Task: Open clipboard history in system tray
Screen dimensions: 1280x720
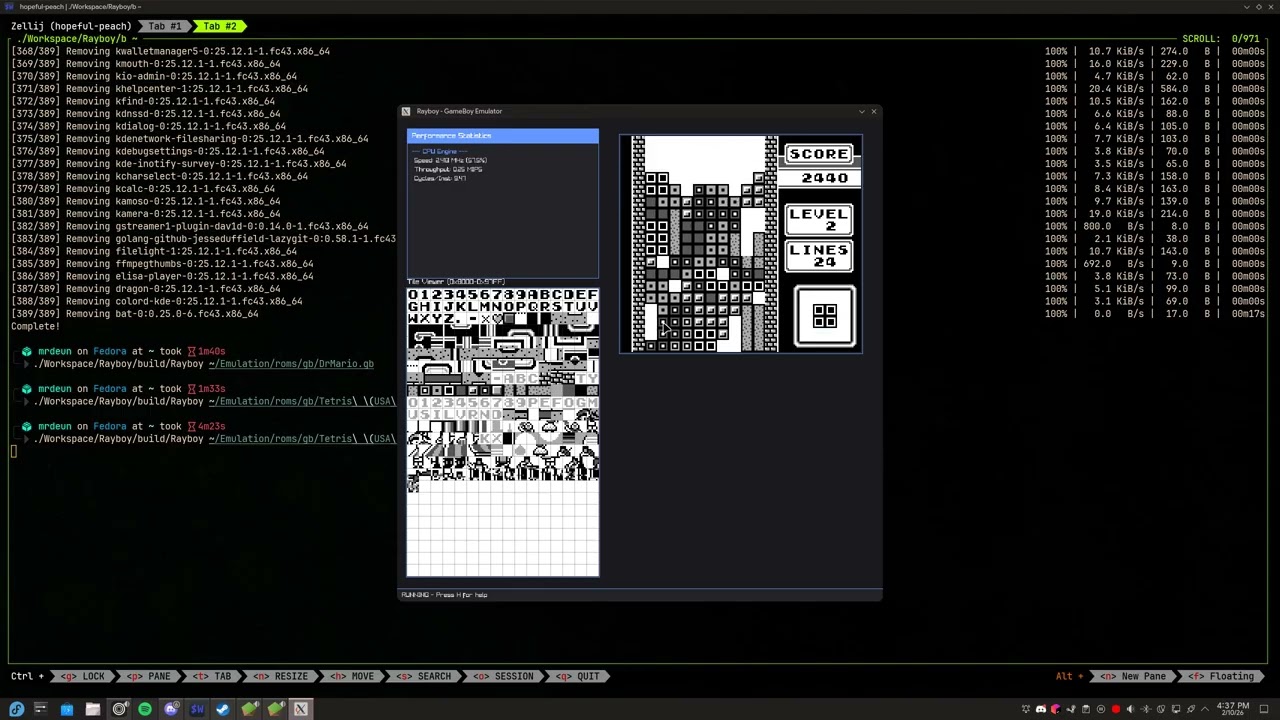Action: tap(1086, 709)
